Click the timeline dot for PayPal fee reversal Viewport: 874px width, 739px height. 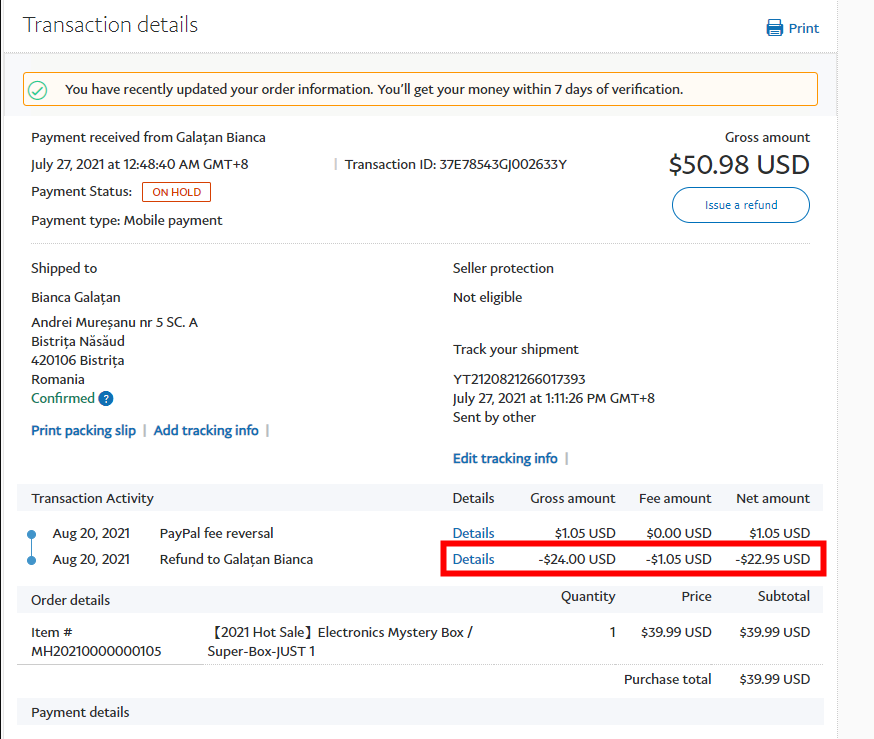(x=32, y=534)
